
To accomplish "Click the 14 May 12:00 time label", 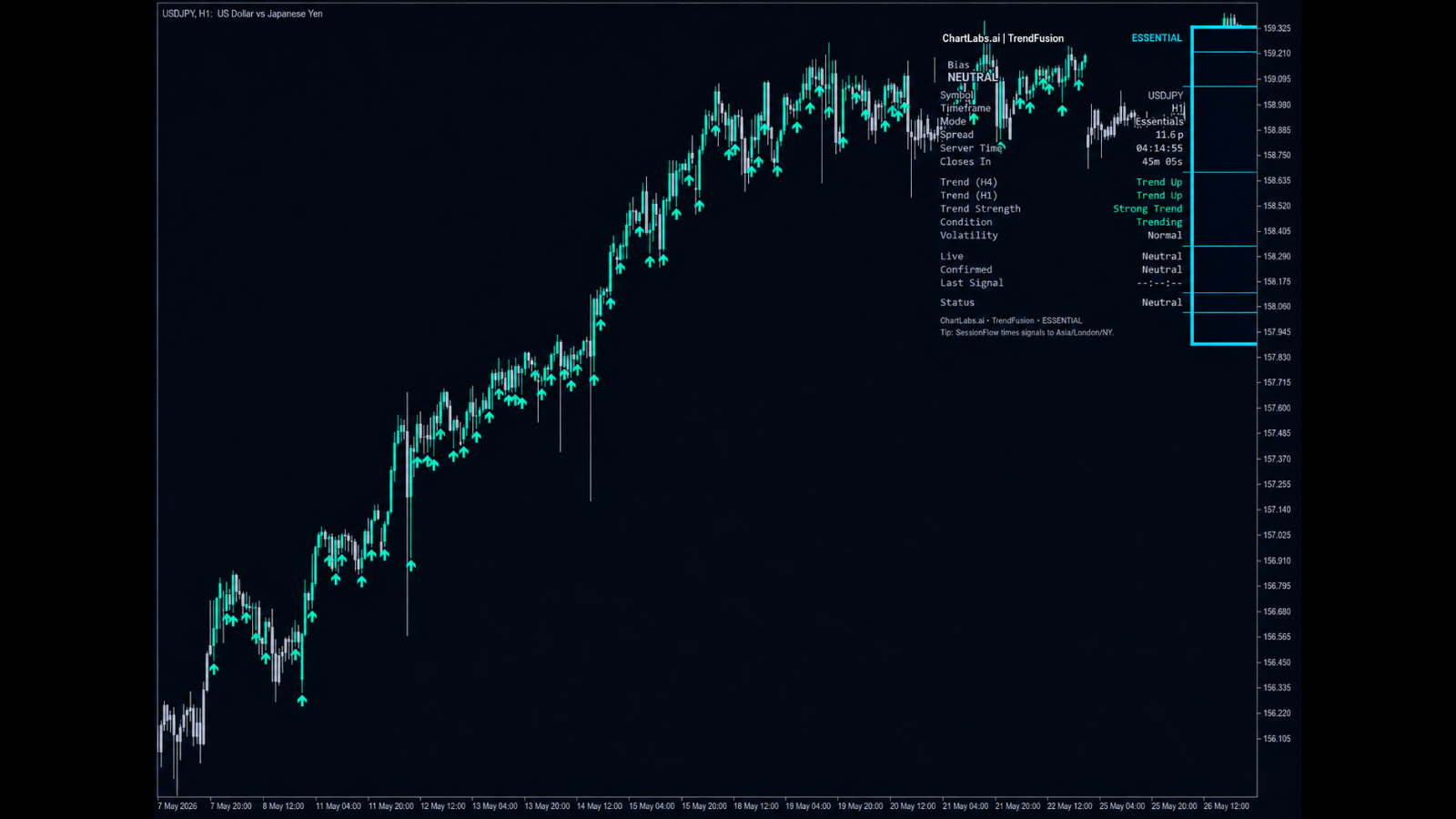I will click(600, 806).
